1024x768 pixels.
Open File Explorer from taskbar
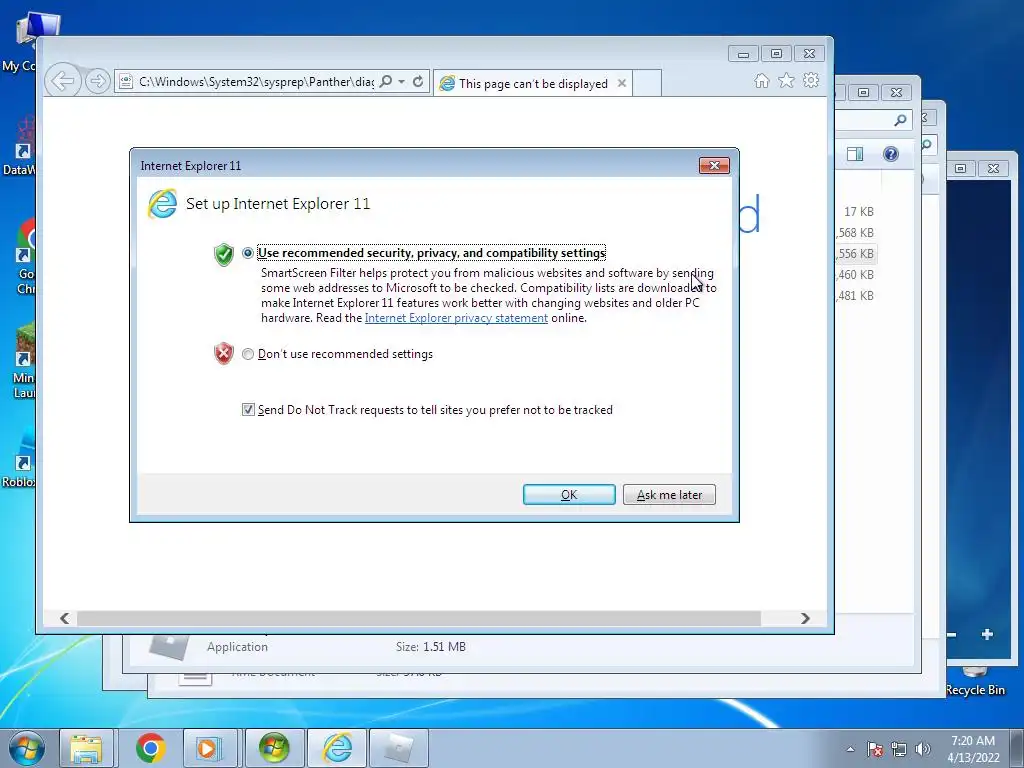(x=86, y=748)
